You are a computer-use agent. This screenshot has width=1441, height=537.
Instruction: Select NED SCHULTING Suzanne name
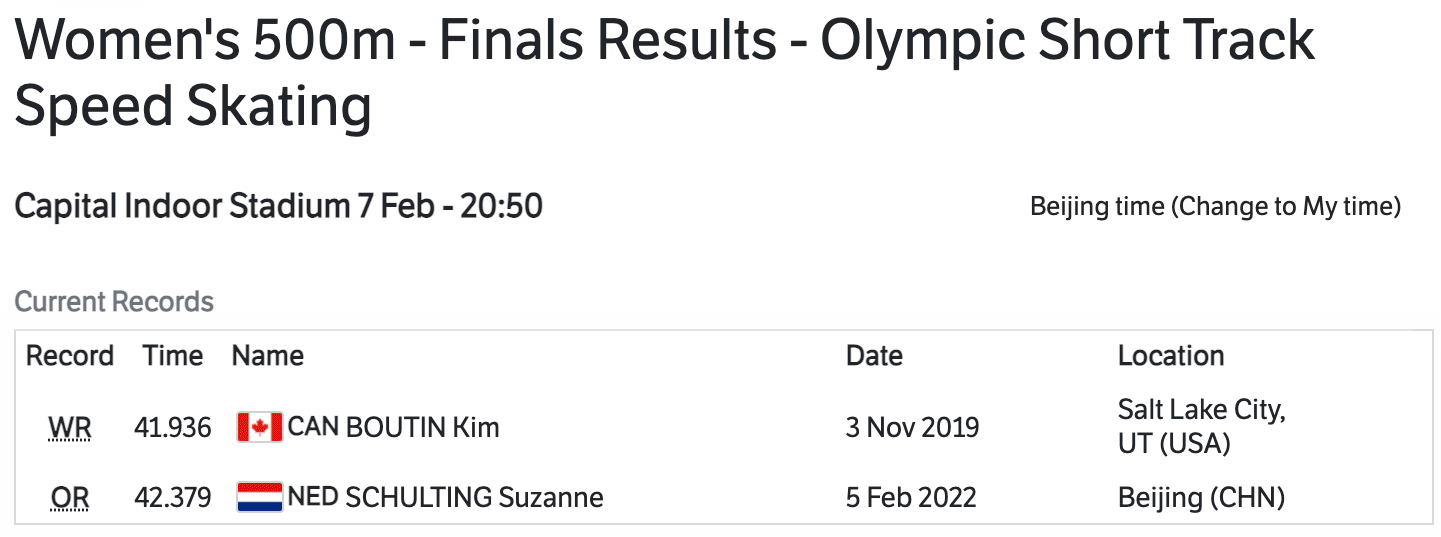tap(445, 497)
